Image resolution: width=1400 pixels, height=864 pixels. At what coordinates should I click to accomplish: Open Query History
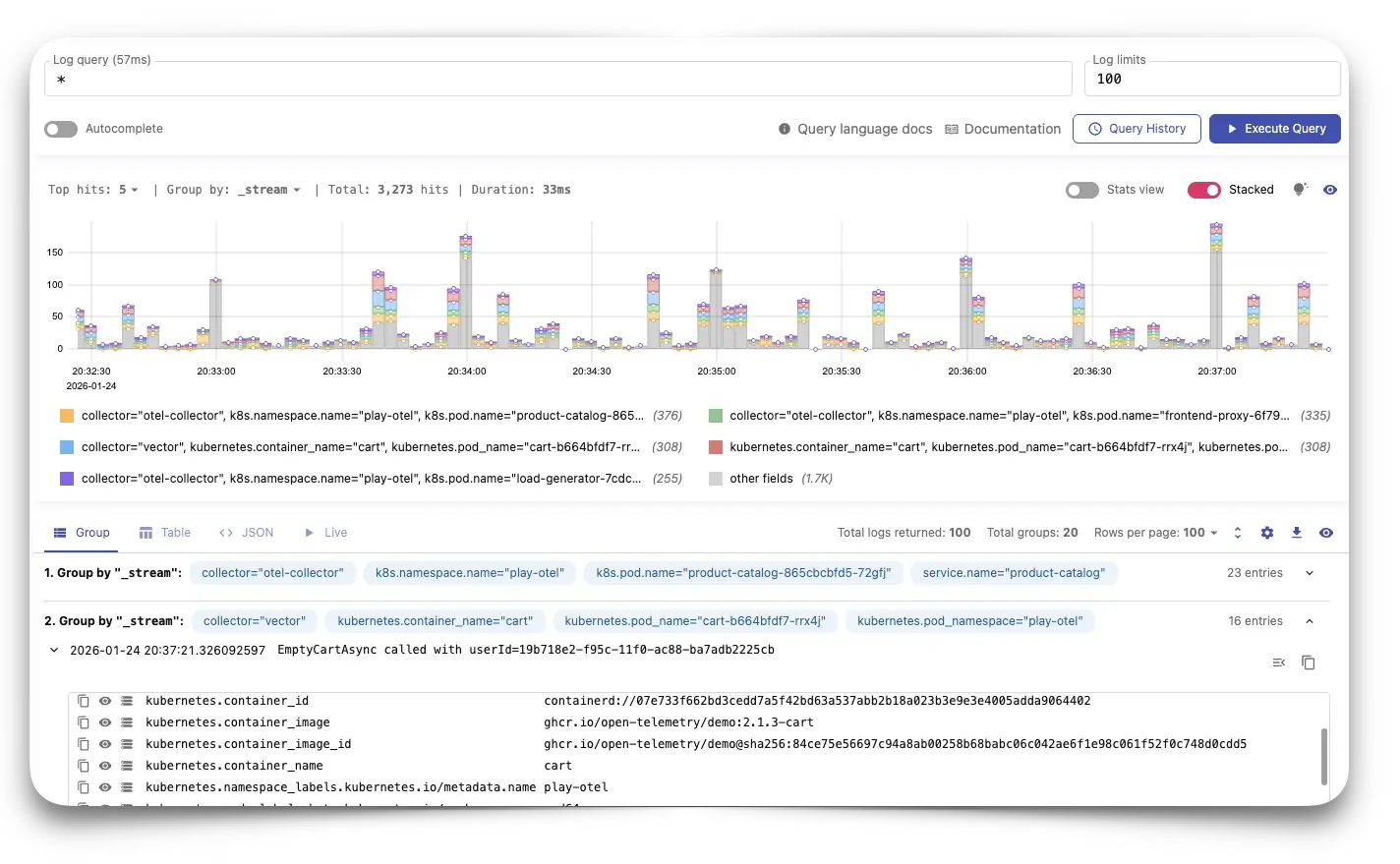pos(1137,129)
